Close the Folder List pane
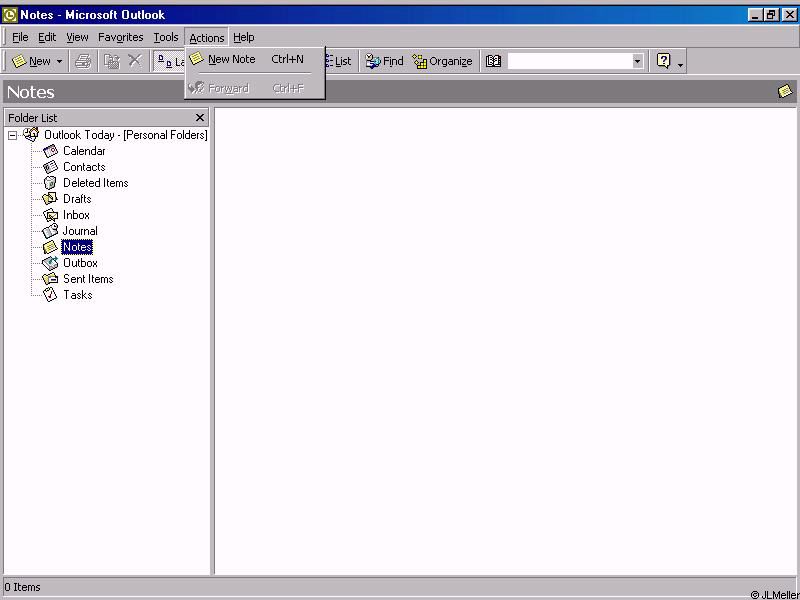This screenshot has width=800, height=600. (200, 118)
